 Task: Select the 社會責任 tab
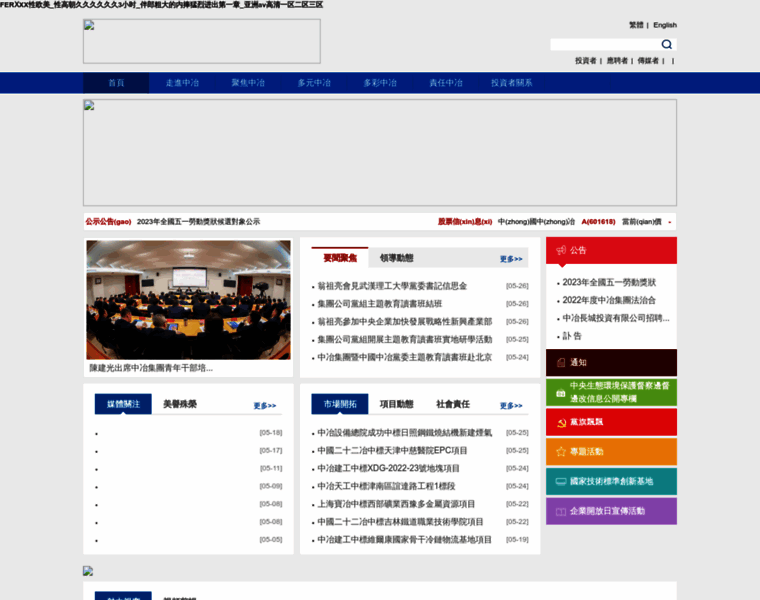453,404
